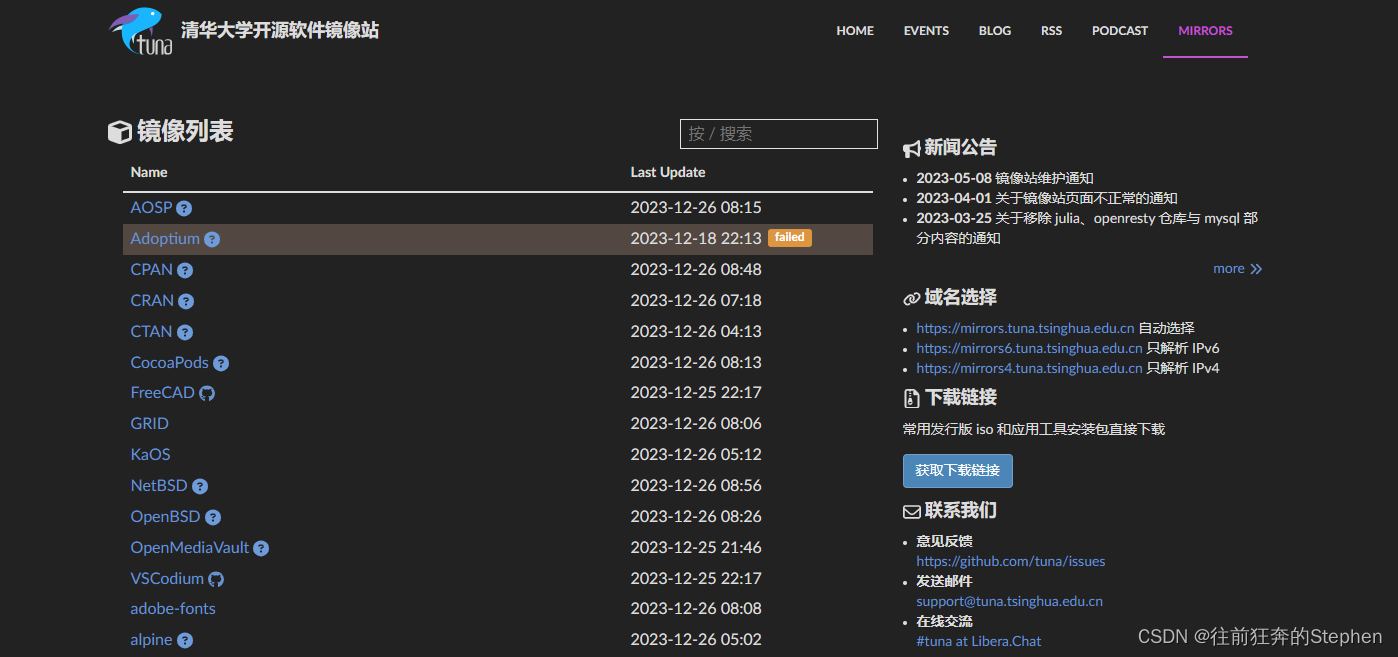Open the BLOG nav item
The image size is (1398, 657).
click(995, 31)
